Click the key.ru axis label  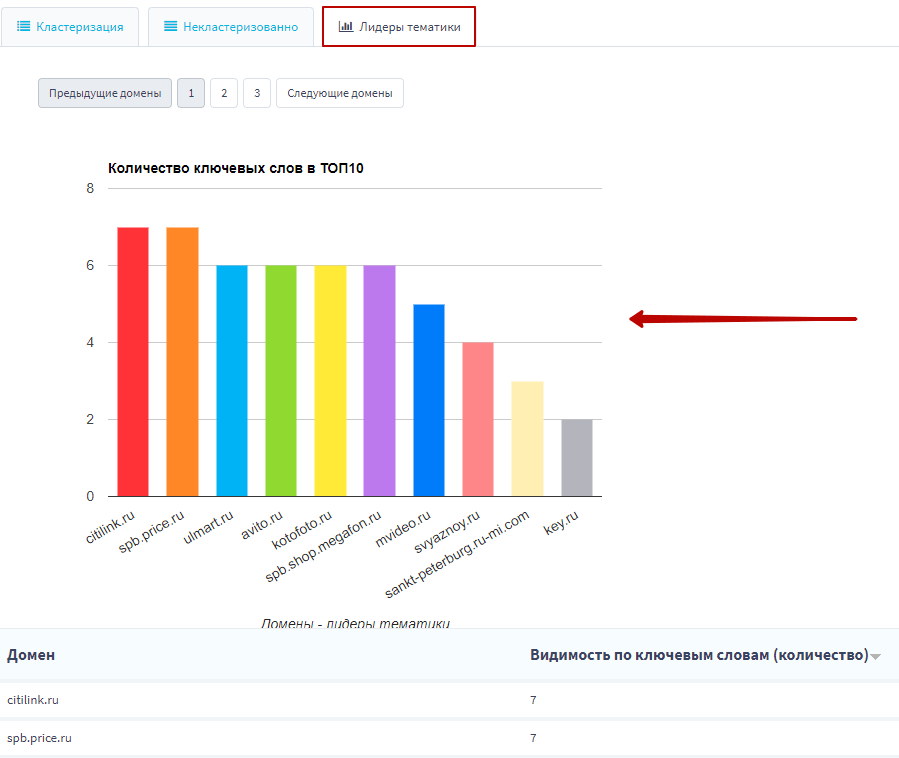(x=561, y=522)
